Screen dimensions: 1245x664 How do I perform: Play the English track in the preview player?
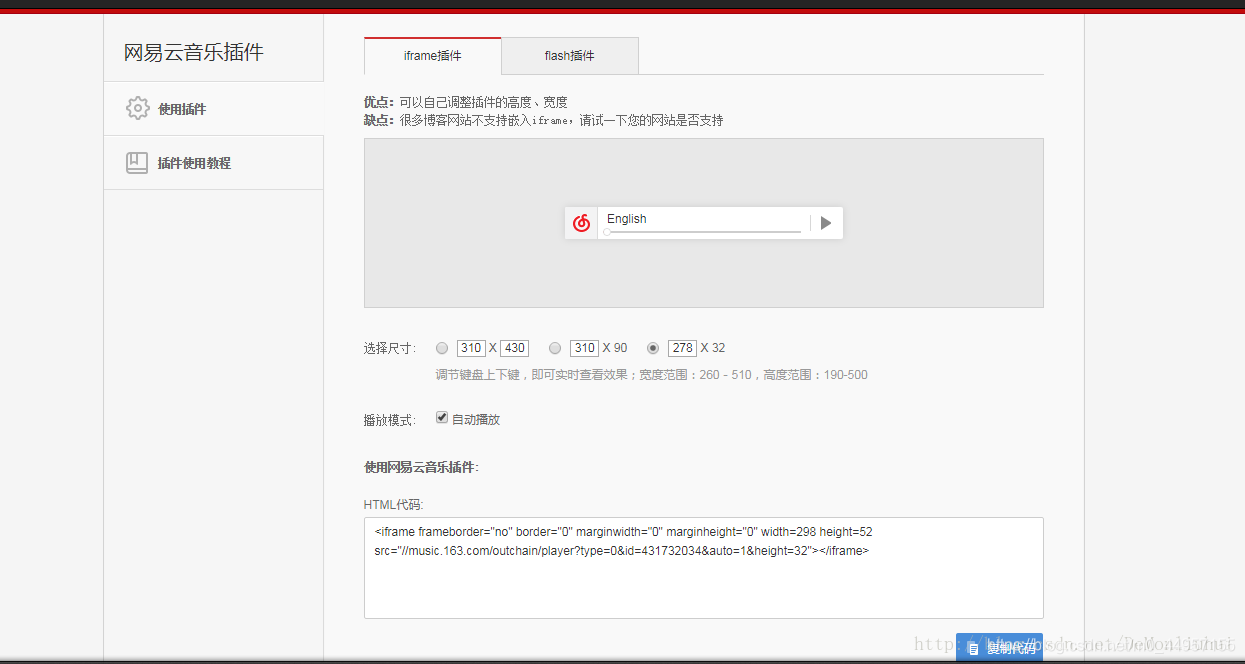826,223
